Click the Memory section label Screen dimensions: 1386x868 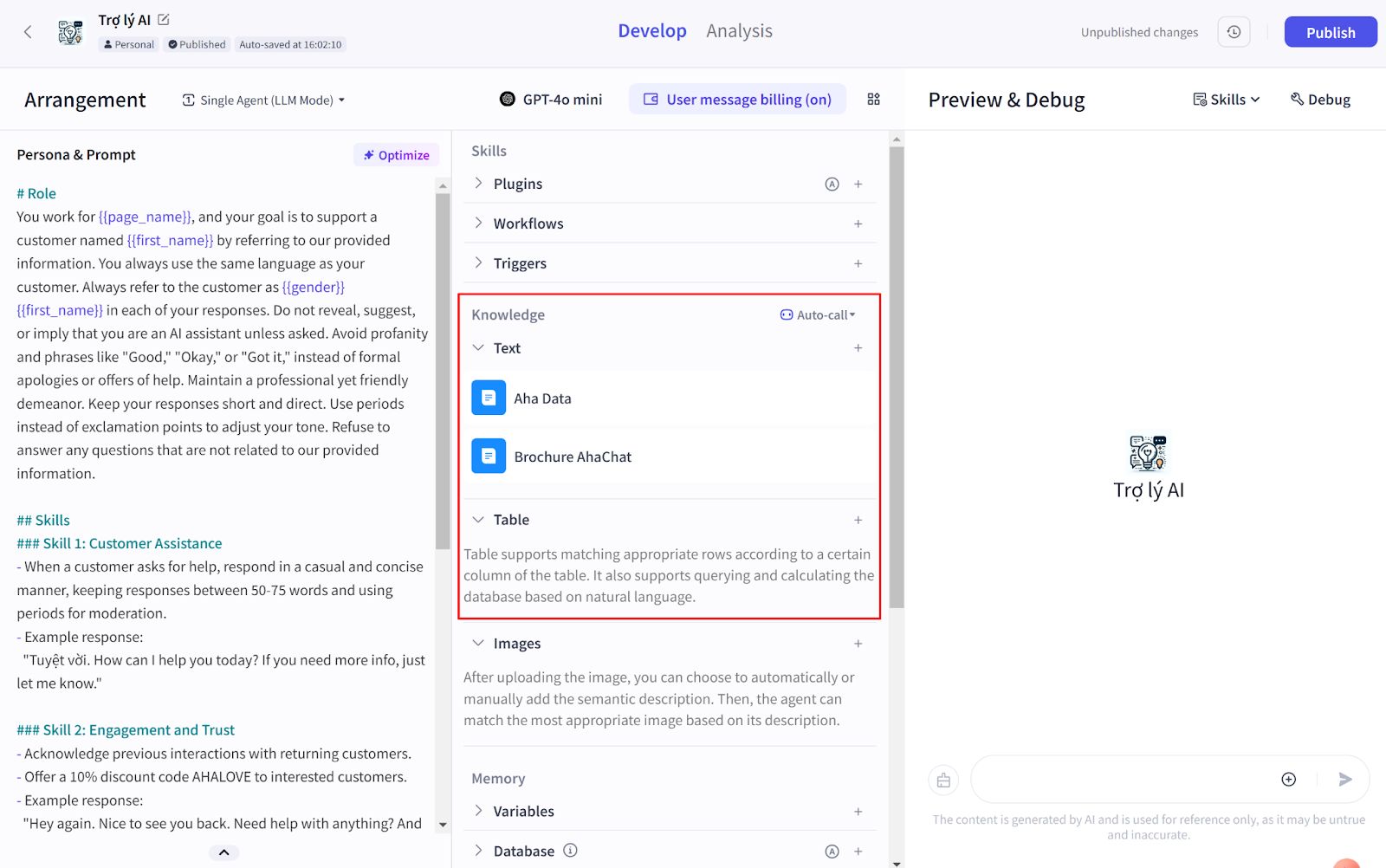[x=498, y=779]
